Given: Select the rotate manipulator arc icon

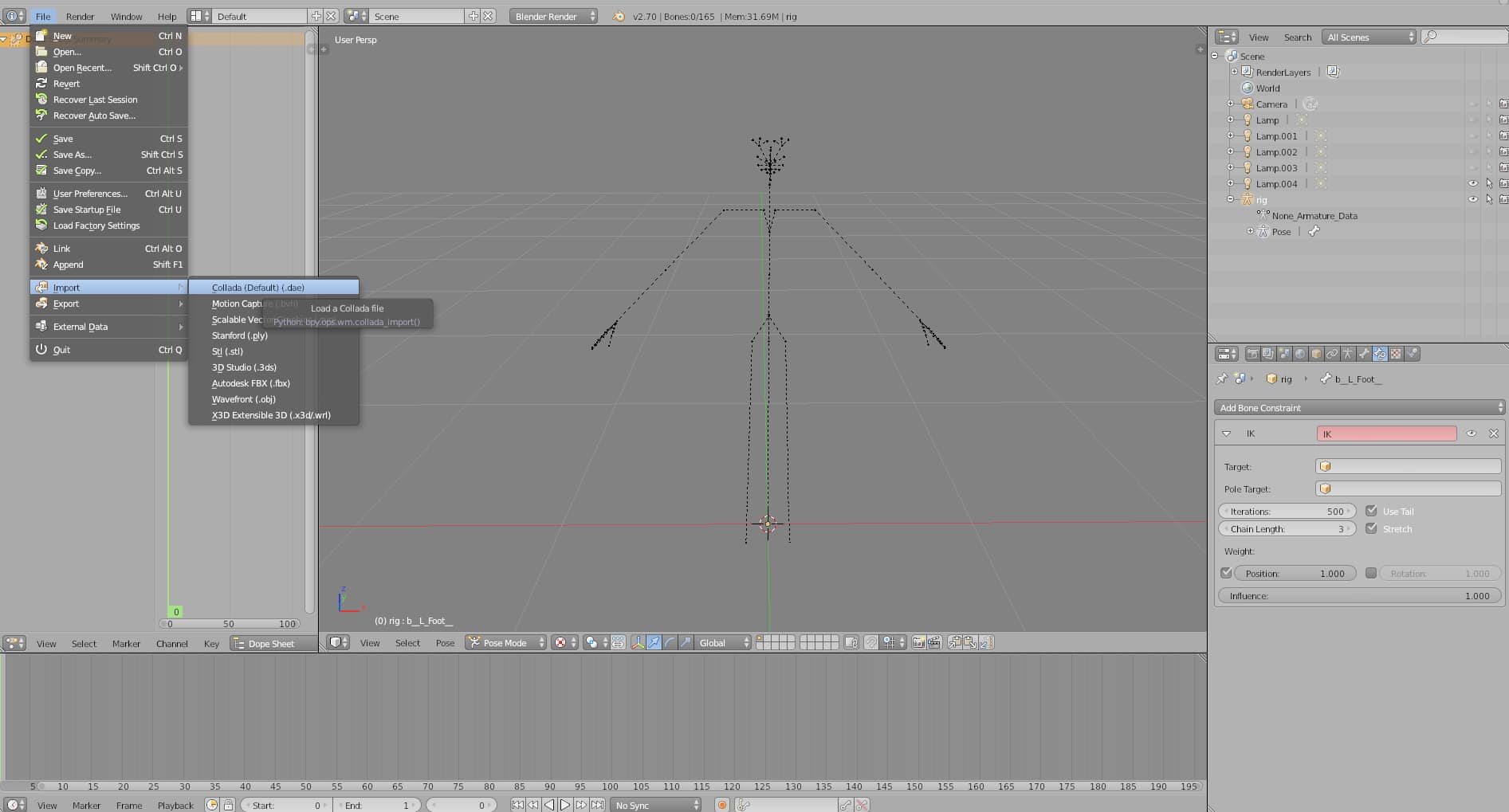Looking at the screenshot, I should coord(670,642).
